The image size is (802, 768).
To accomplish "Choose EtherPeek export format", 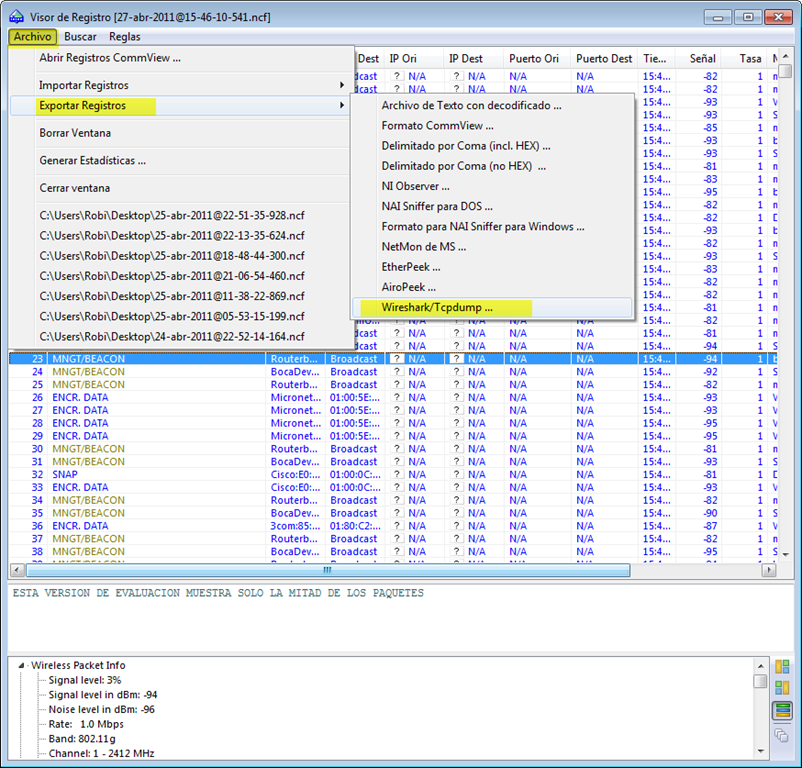I will tap(411, 267).
